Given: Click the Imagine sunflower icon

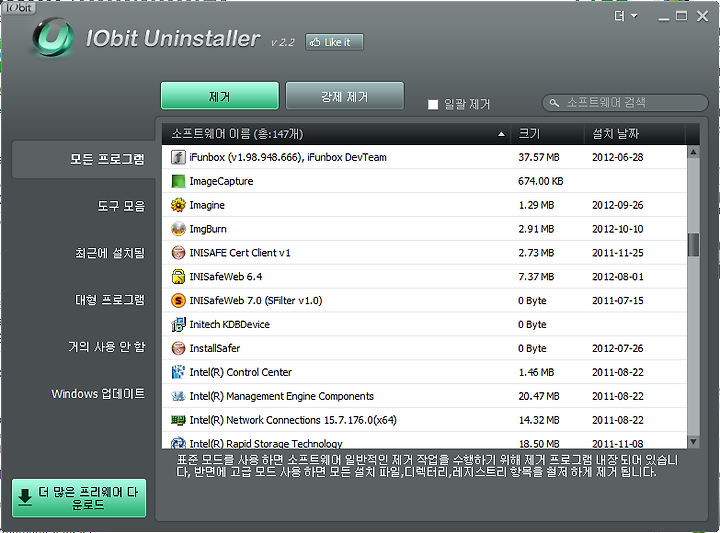Looking at the screenshot, I should tap(178, 205).
